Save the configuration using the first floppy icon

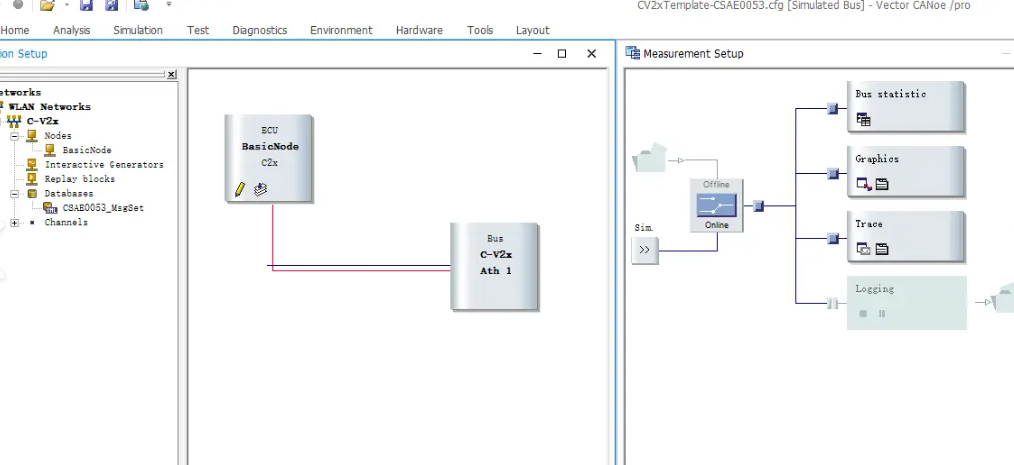point(87,5)
